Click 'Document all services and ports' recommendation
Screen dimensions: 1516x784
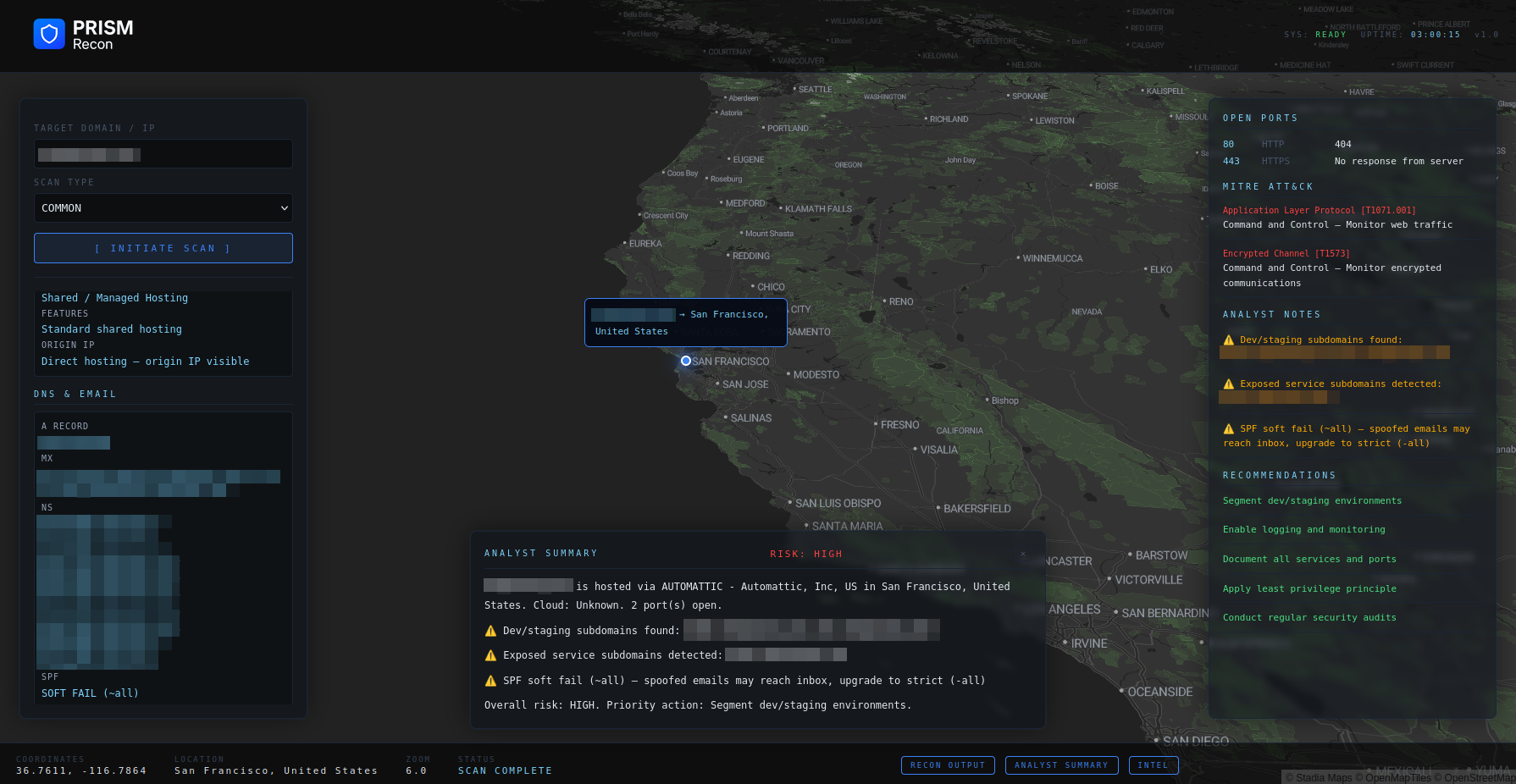click(x=1309, y=560)
